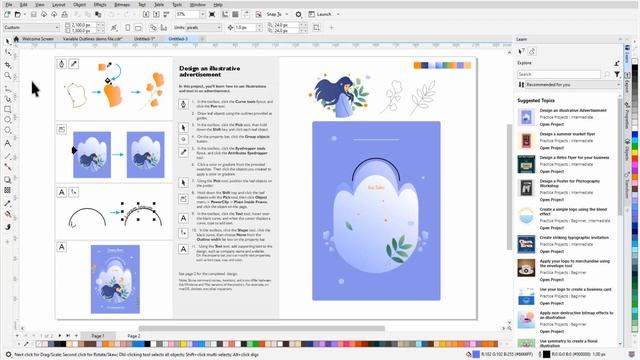
Task: Select the Rectangle tool in the toolbox
Action: click(8, 109)
